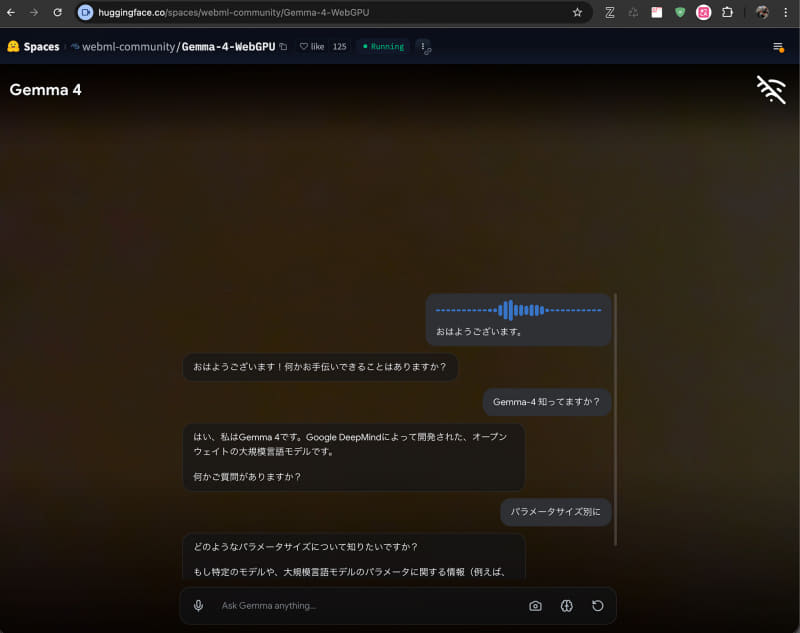This screenshot has height=633, width=800.
Task: Click the Running status badge
Action: [x=382, y=46]
